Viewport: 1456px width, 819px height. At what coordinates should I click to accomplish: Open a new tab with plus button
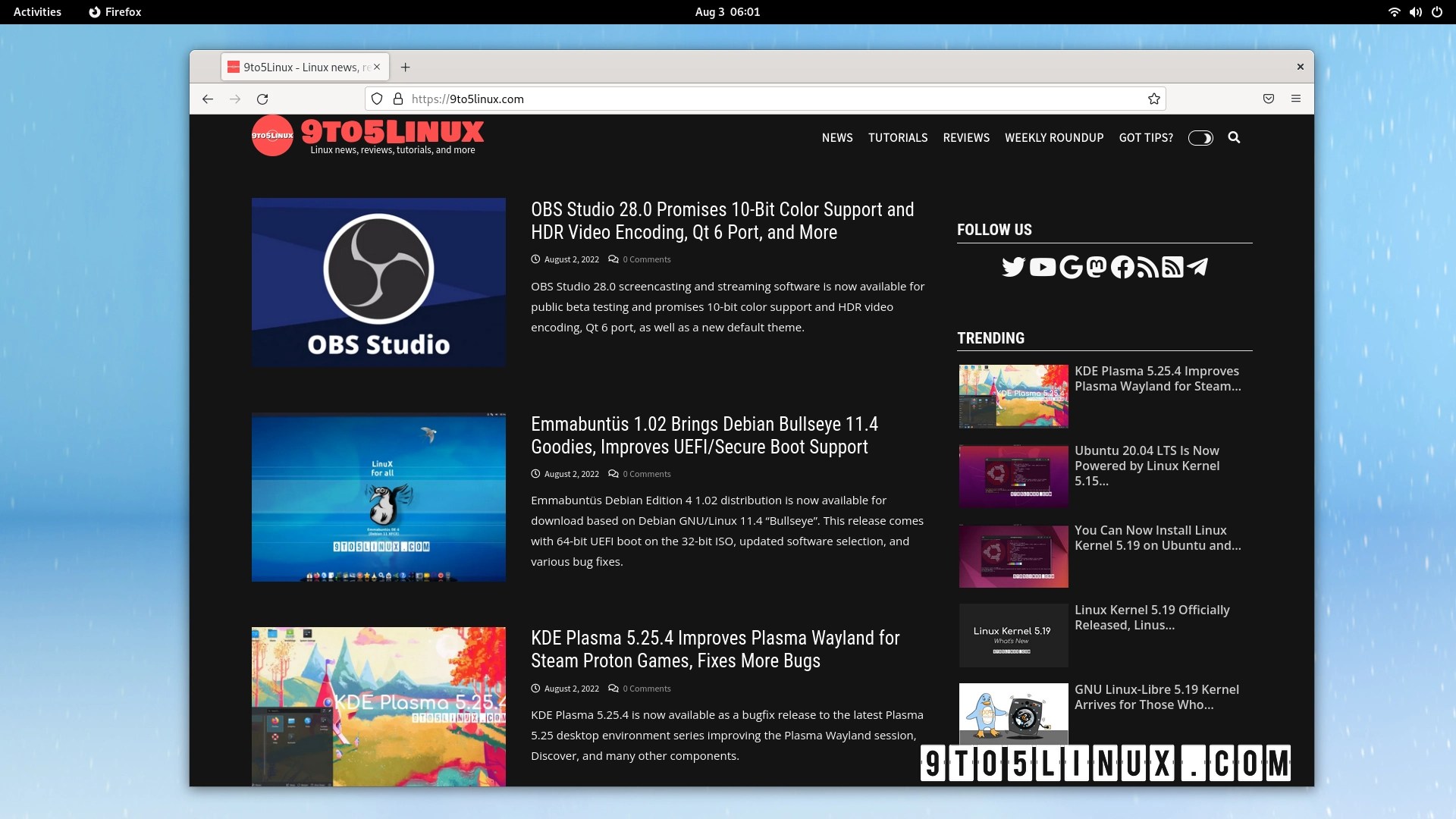(x=406, y=67)
